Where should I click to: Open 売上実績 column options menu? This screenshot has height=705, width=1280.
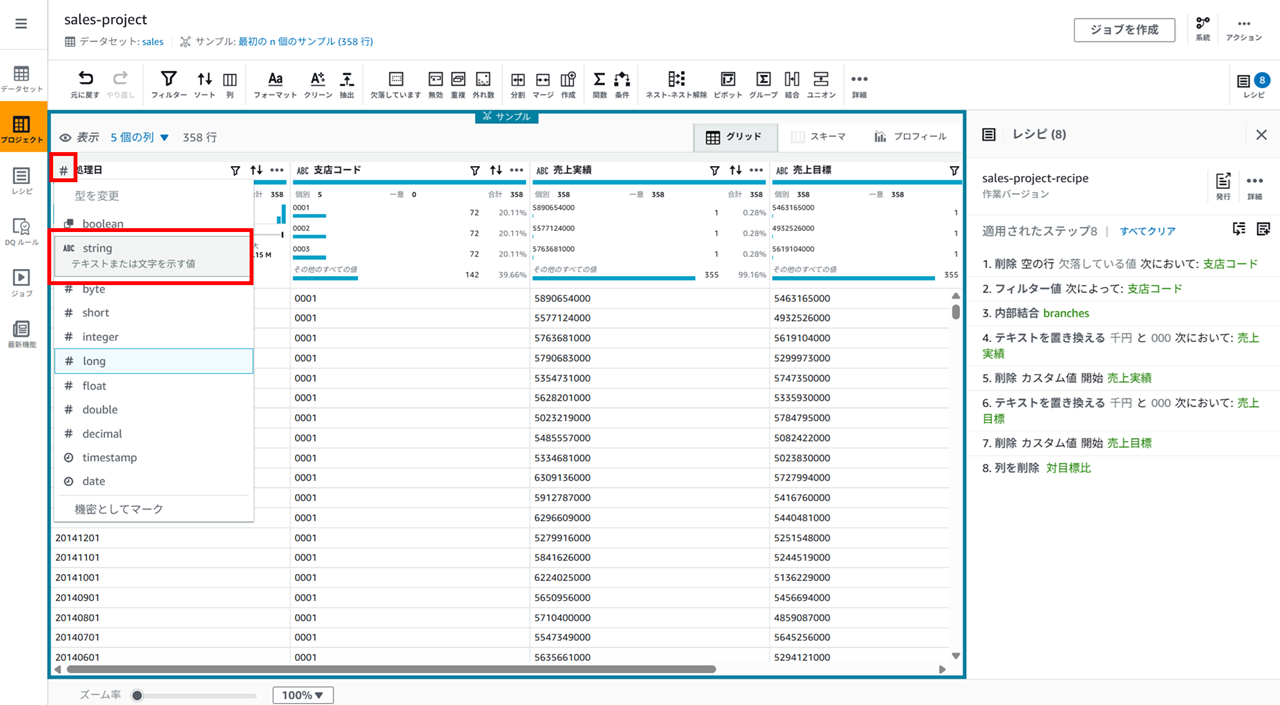click(x=757, y=171)
